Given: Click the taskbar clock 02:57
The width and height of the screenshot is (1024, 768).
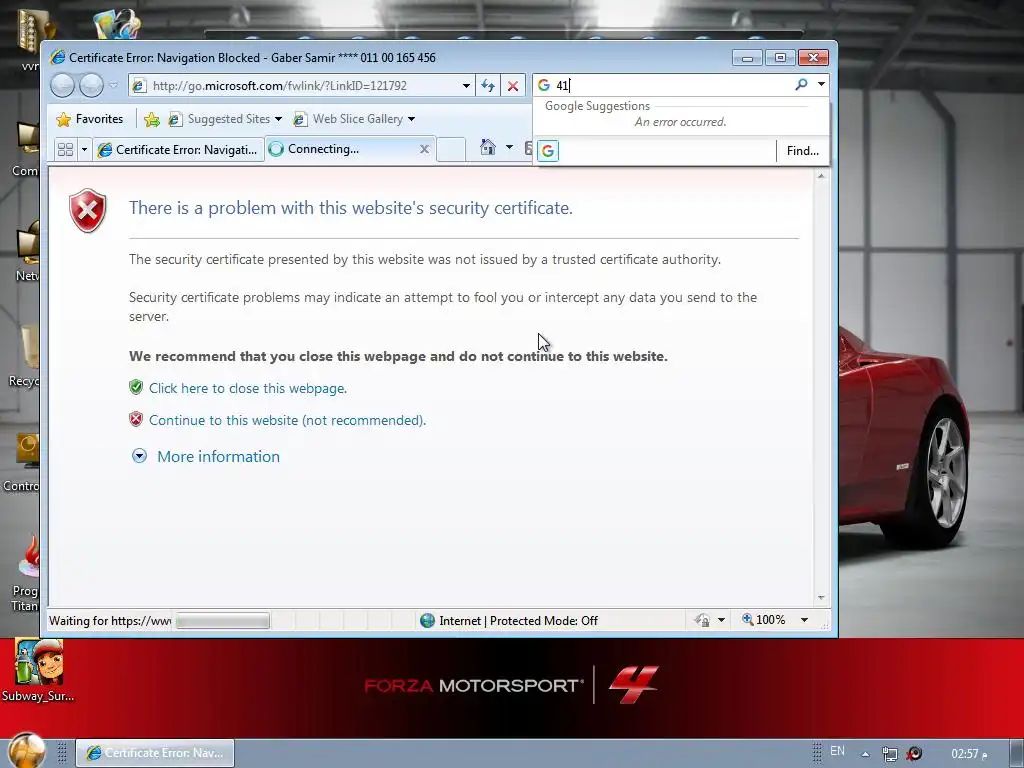Looking at the screenshot, I should tap(969, 754).
